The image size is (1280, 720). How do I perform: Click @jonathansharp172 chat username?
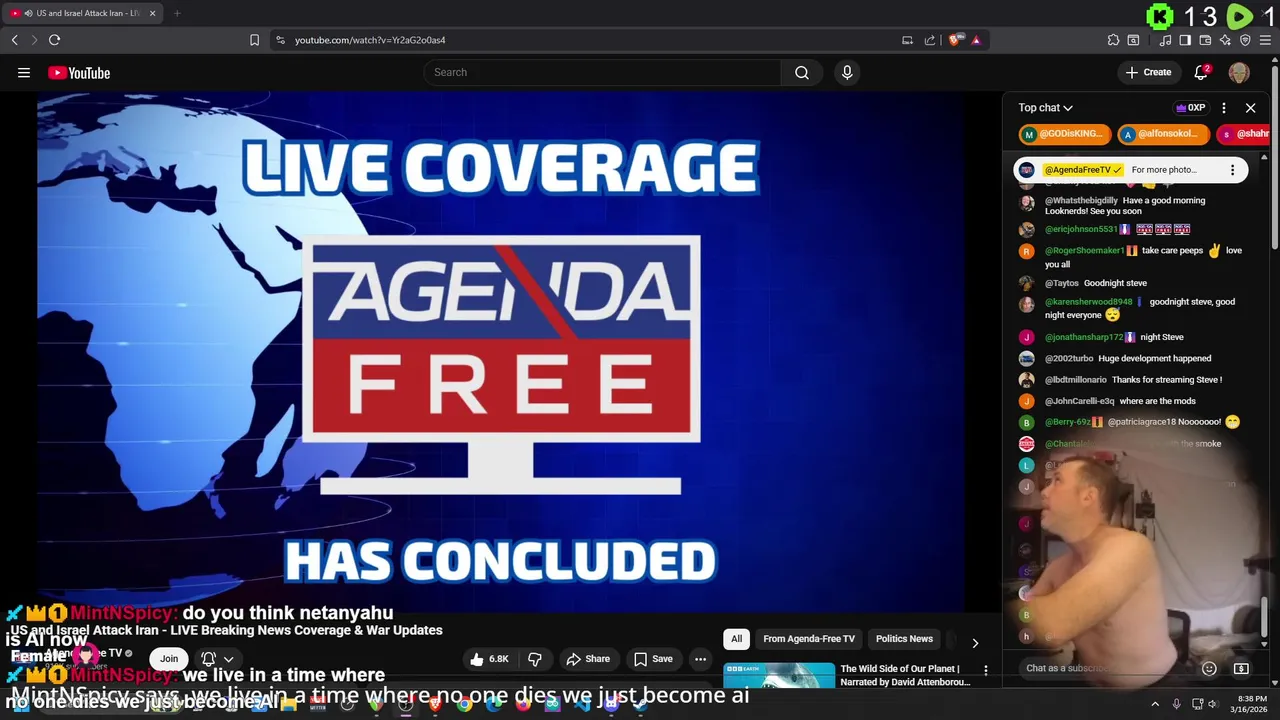pyautogui.click(x=1084, y=337)
